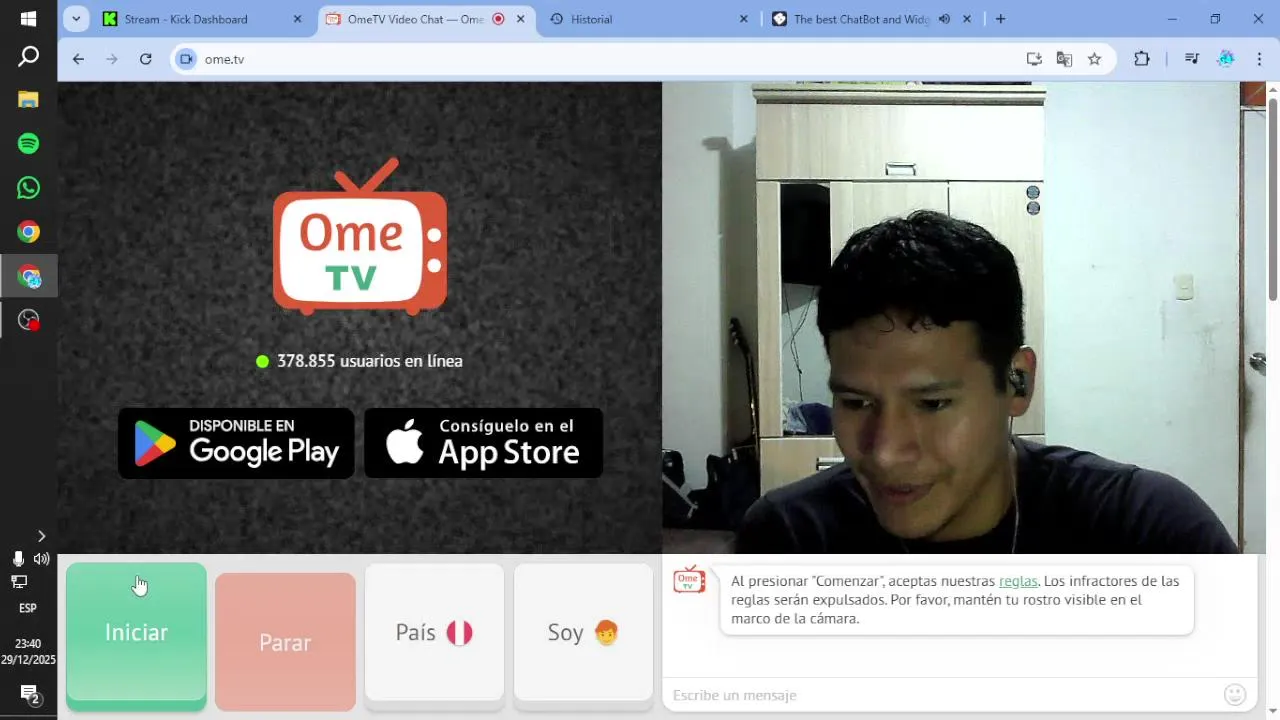The image size is (1280, 720).
Task: Open network status tray icon
Action: (x=18, y=582)
